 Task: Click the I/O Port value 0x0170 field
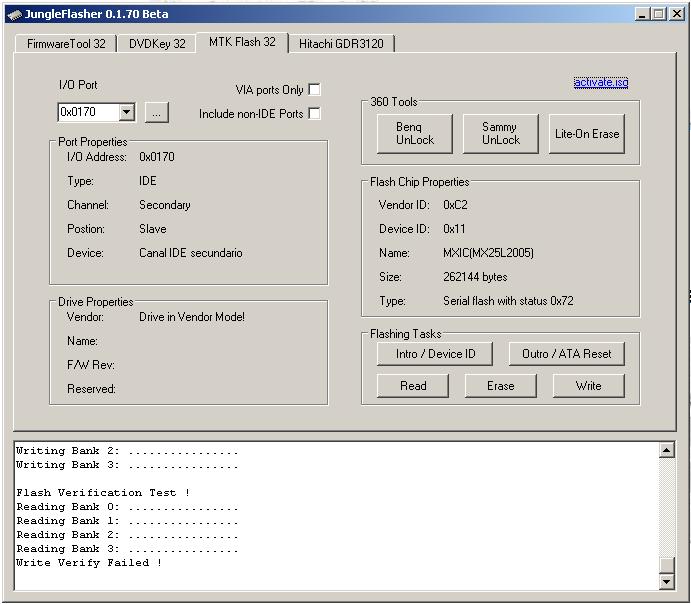click(89, 112)
